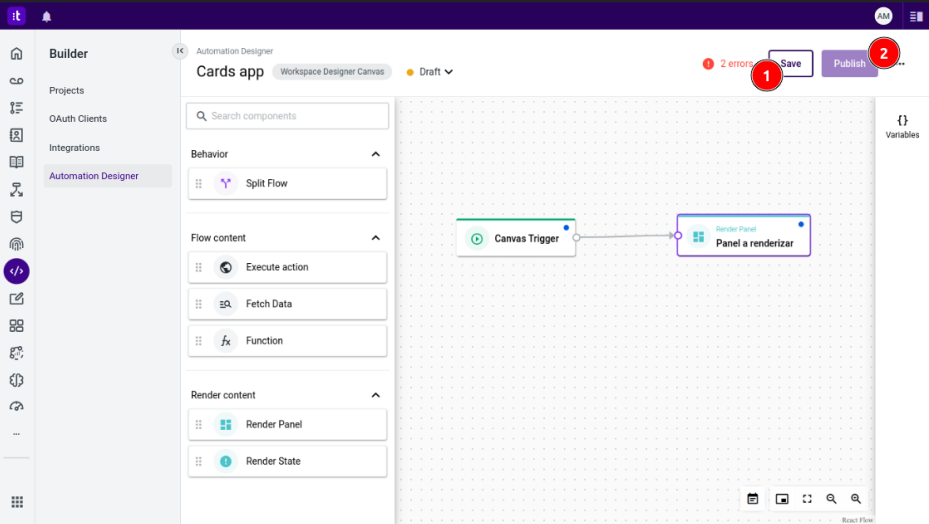Click the Variables braces icon
The width and height of the screenshot is (929, 524).
click(x=902, y=120)
